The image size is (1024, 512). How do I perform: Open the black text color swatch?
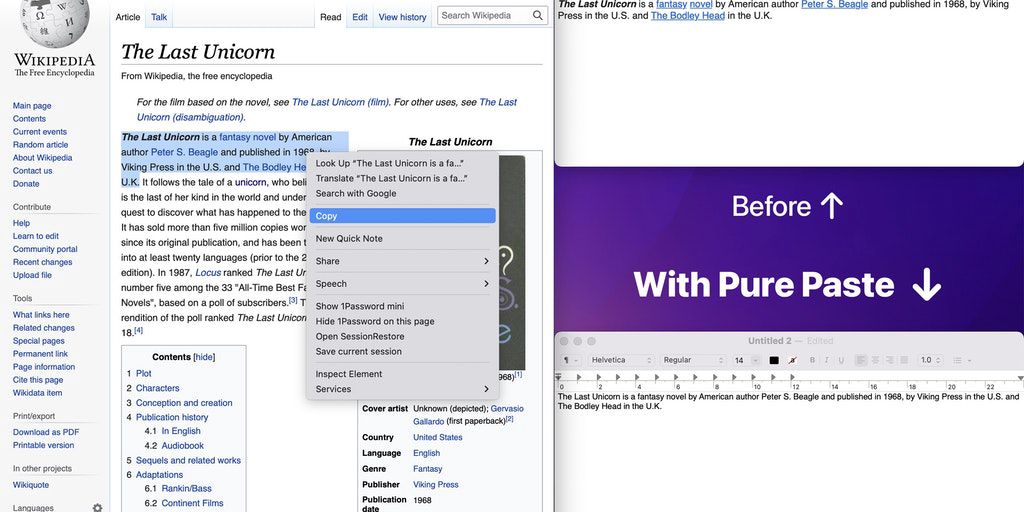[x=774, y=360]
